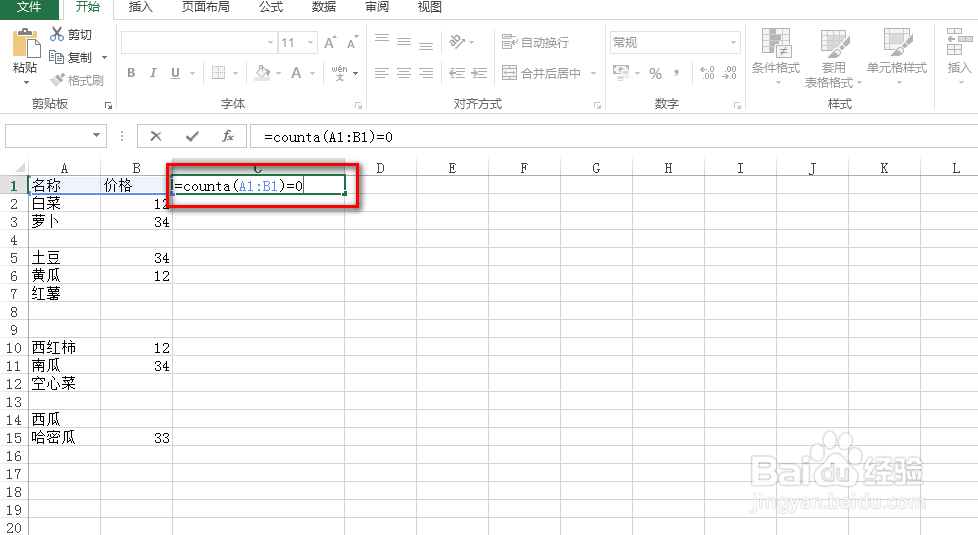Select row 8 header

[x=14, y=312]
